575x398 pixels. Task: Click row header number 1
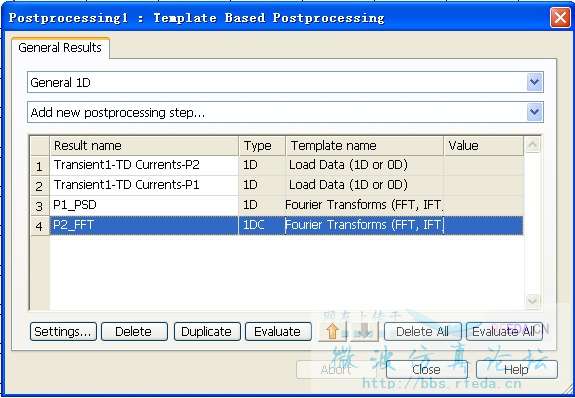coord(39,166)
